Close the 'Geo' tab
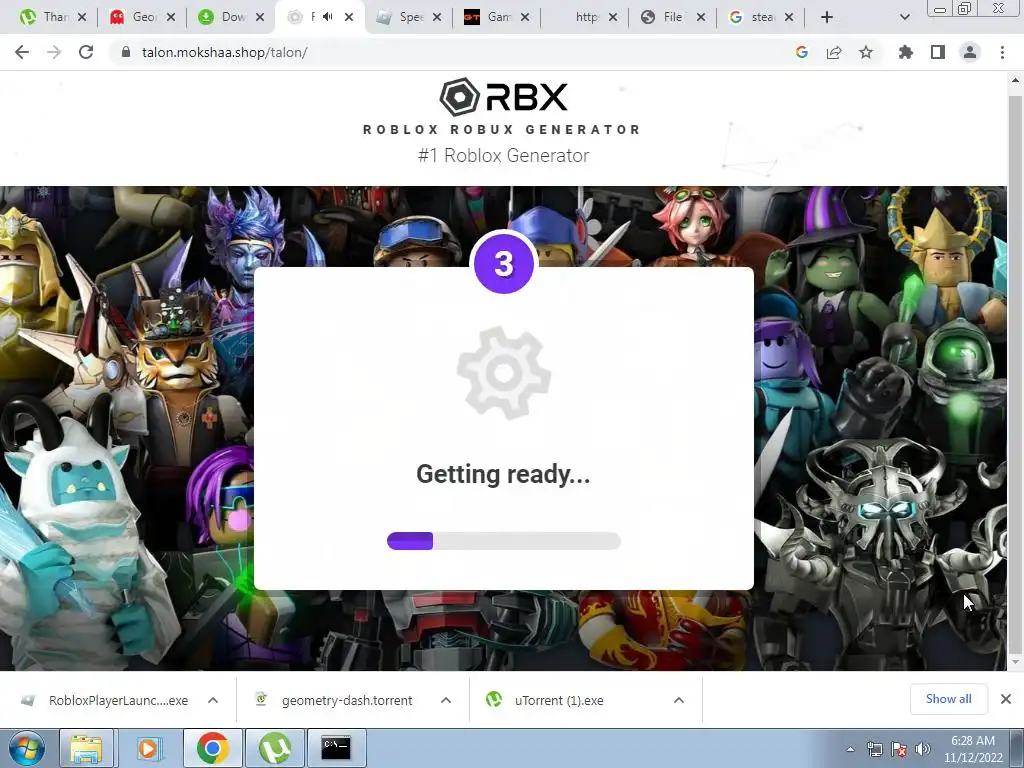This screenshot has height=768, width=1024. point(171,17)
